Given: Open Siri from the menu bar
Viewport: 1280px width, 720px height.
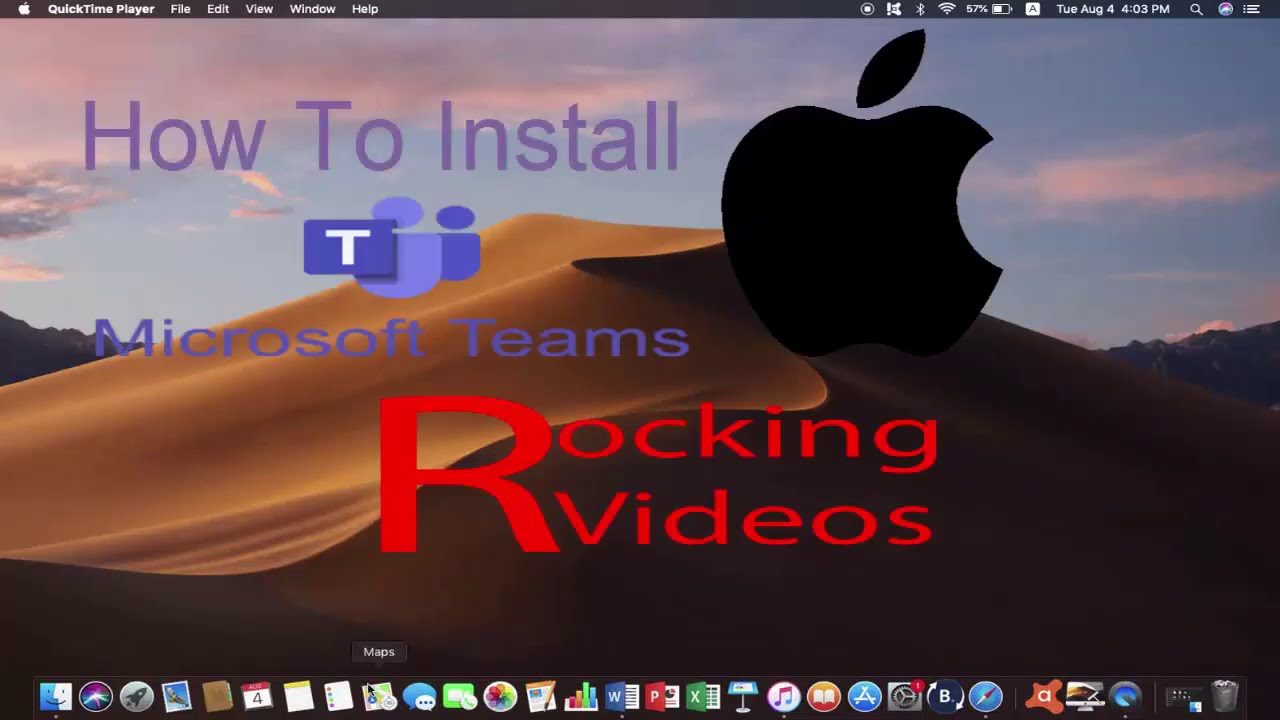Looking at the screenshot, I should 1225,9.
